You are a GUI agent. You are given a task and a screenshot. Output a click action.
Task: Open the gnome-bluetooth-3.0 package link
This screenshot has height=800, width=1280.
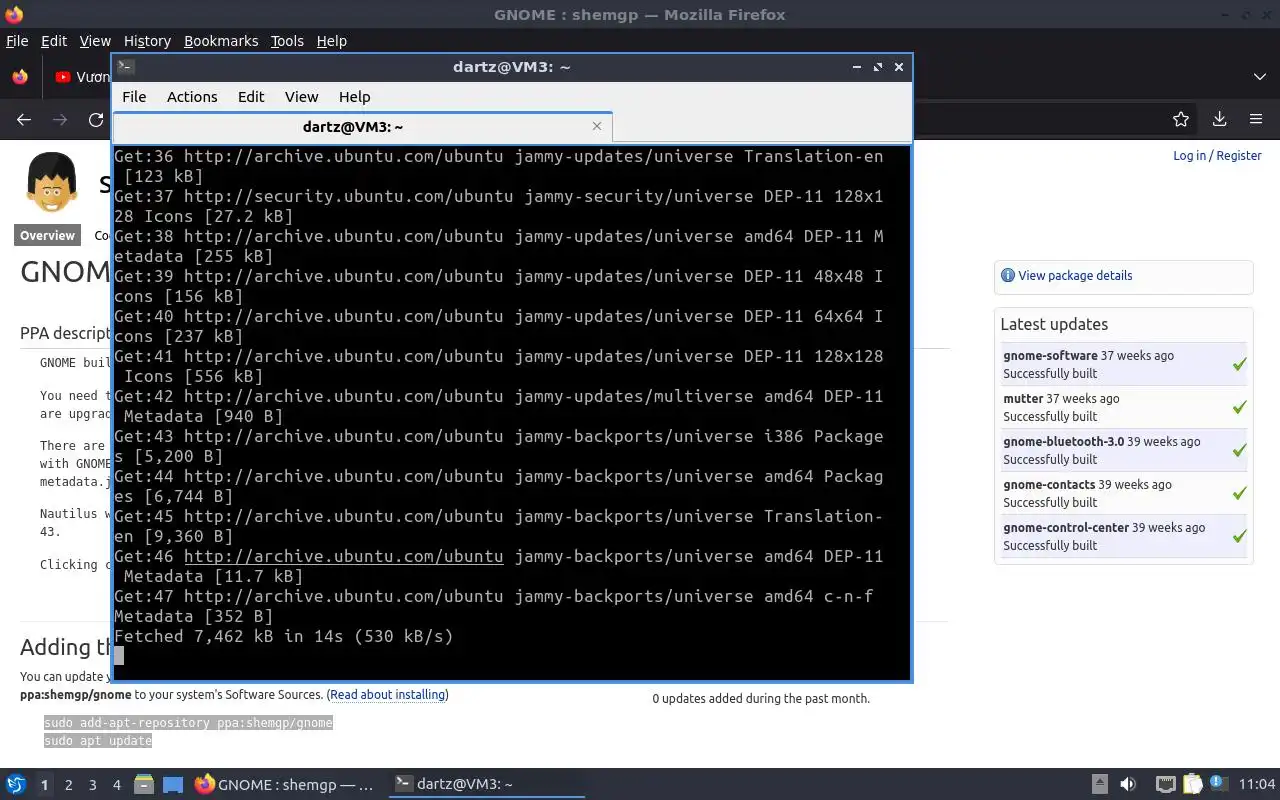click(x=1063, y=441)
